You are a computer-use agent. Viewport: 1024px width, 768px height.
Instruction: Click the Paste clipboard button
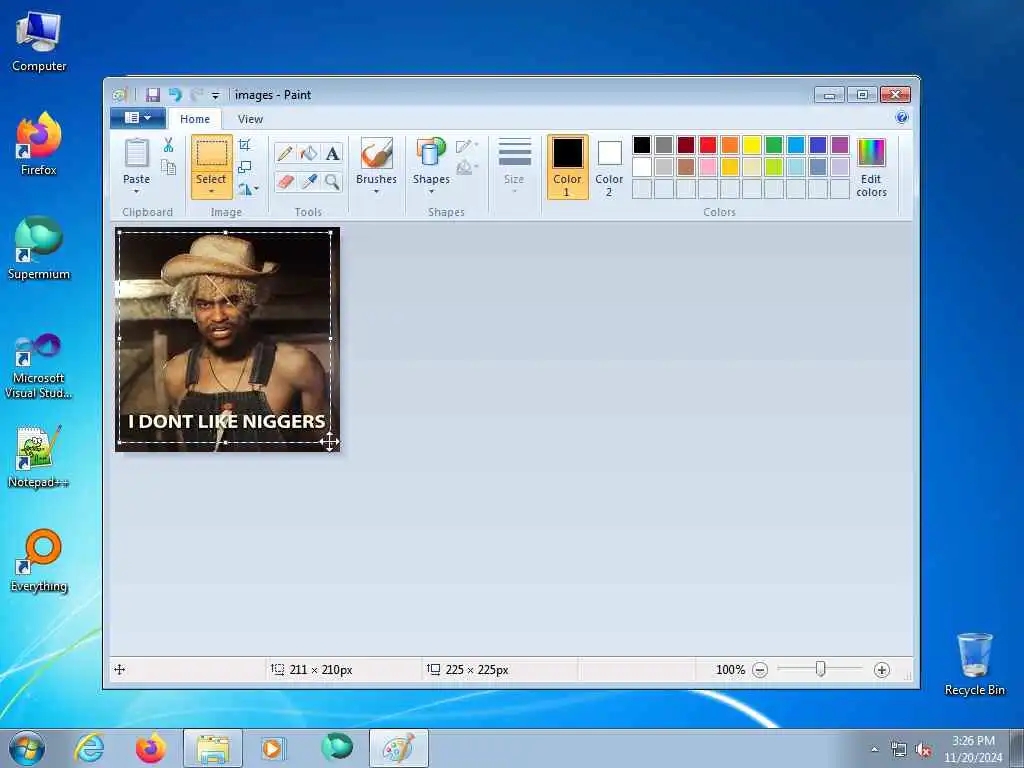136,153
